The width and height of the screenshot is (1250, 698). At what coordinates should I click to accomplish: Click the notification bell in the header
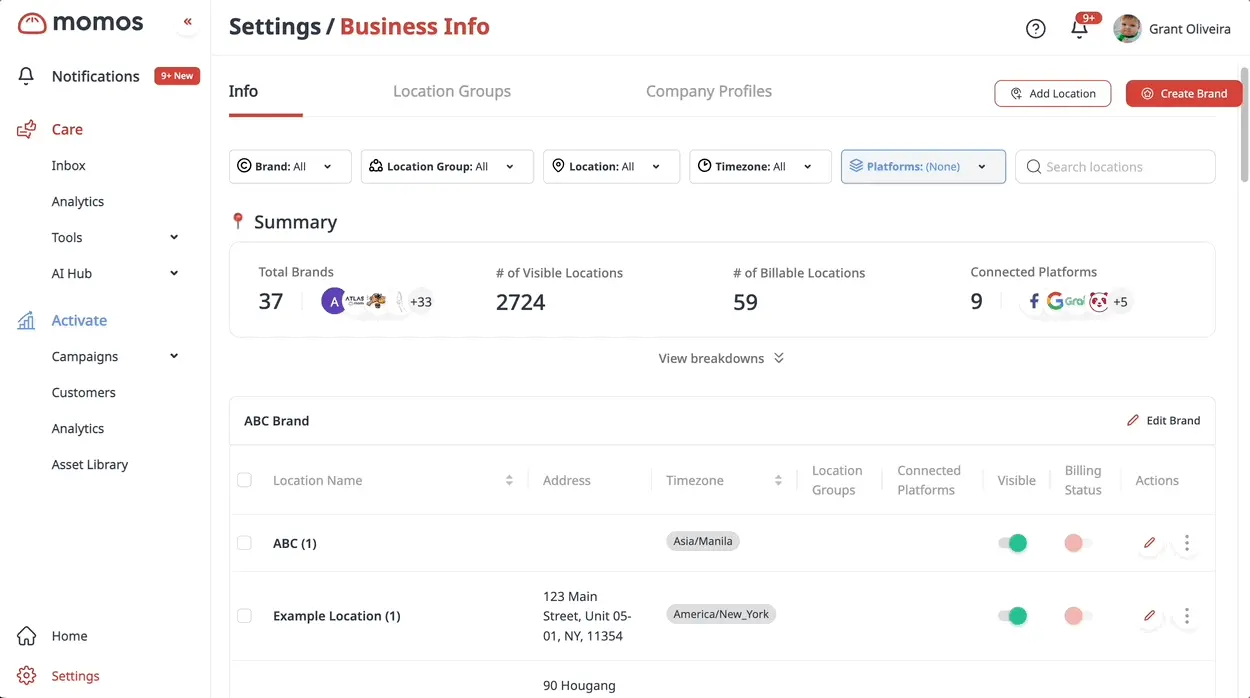pyautogui.click(x=1079, y=29)
